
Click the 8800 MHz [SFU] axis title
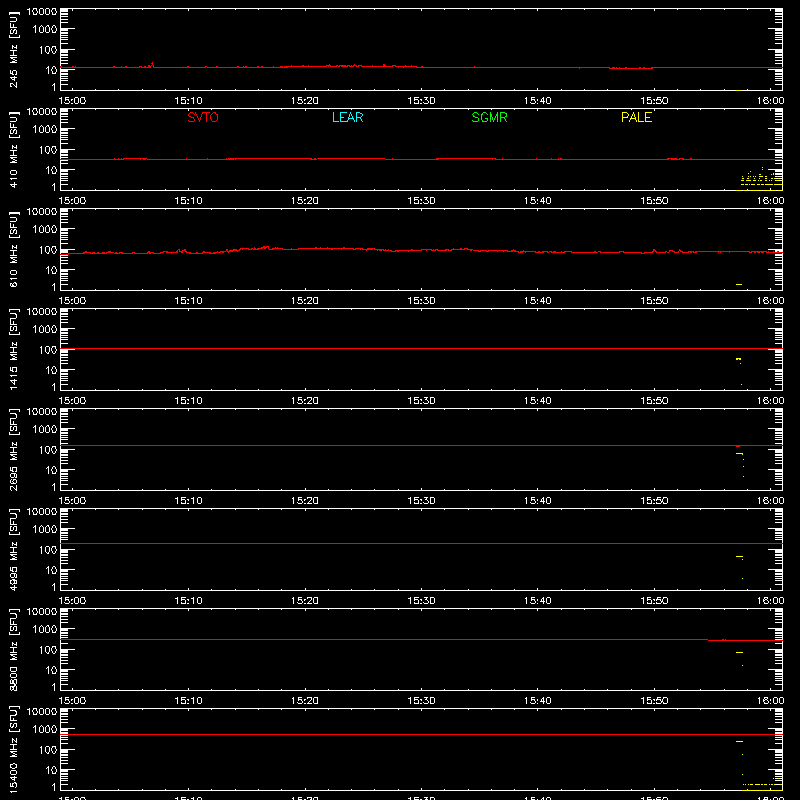(x=13, y=650)
